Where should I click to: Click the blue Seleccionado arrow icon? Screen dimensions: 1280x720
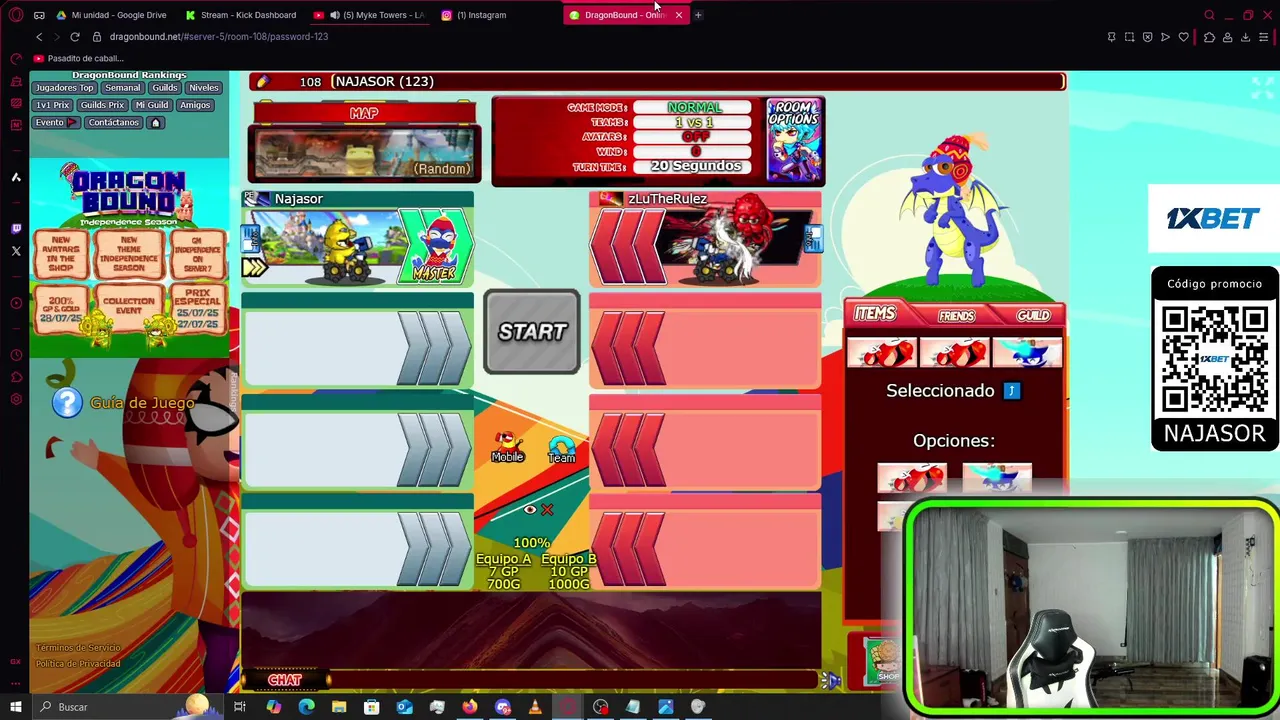[1011, 391]
